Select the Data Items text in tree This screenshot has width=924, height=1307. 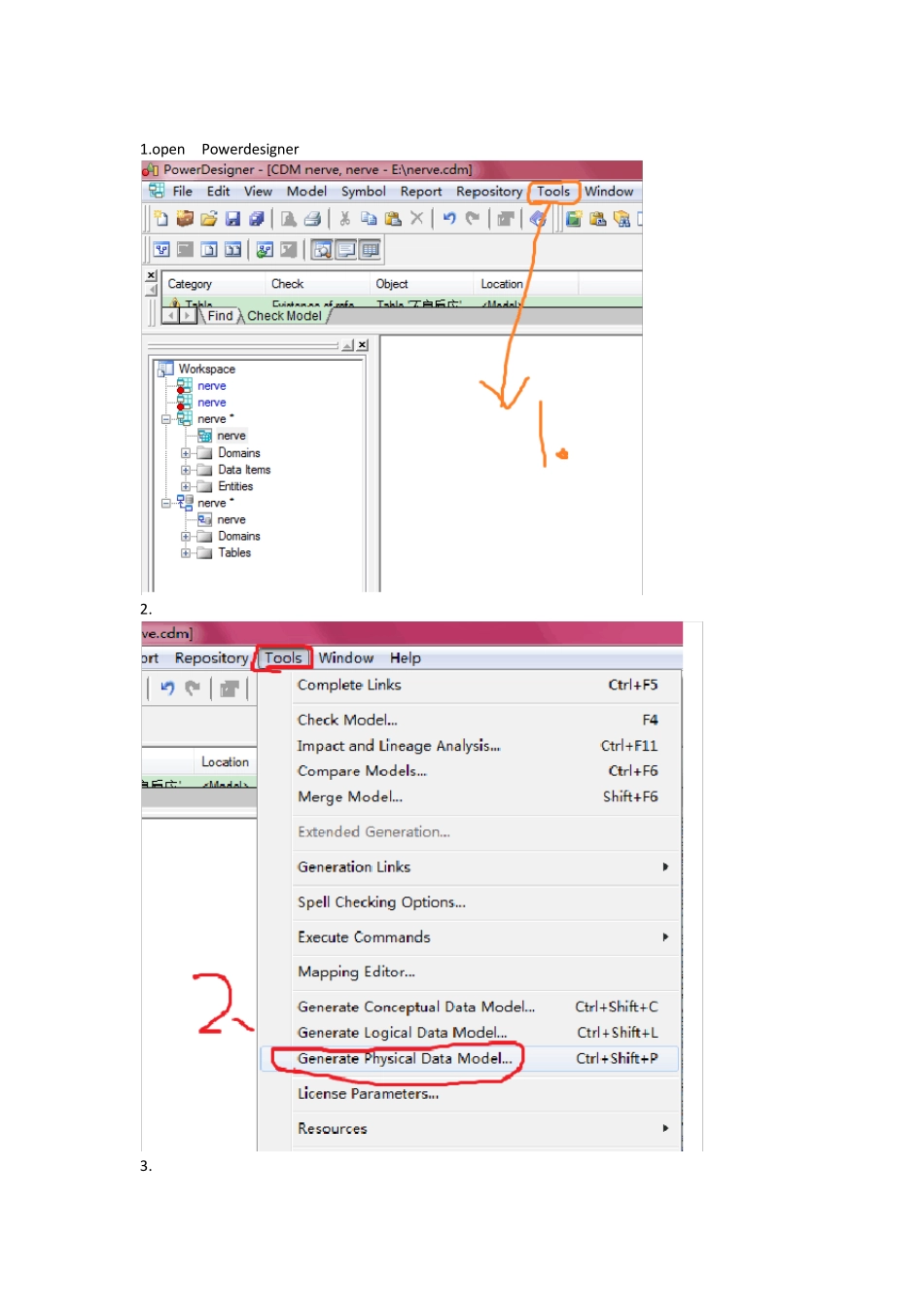pos(244,470)
